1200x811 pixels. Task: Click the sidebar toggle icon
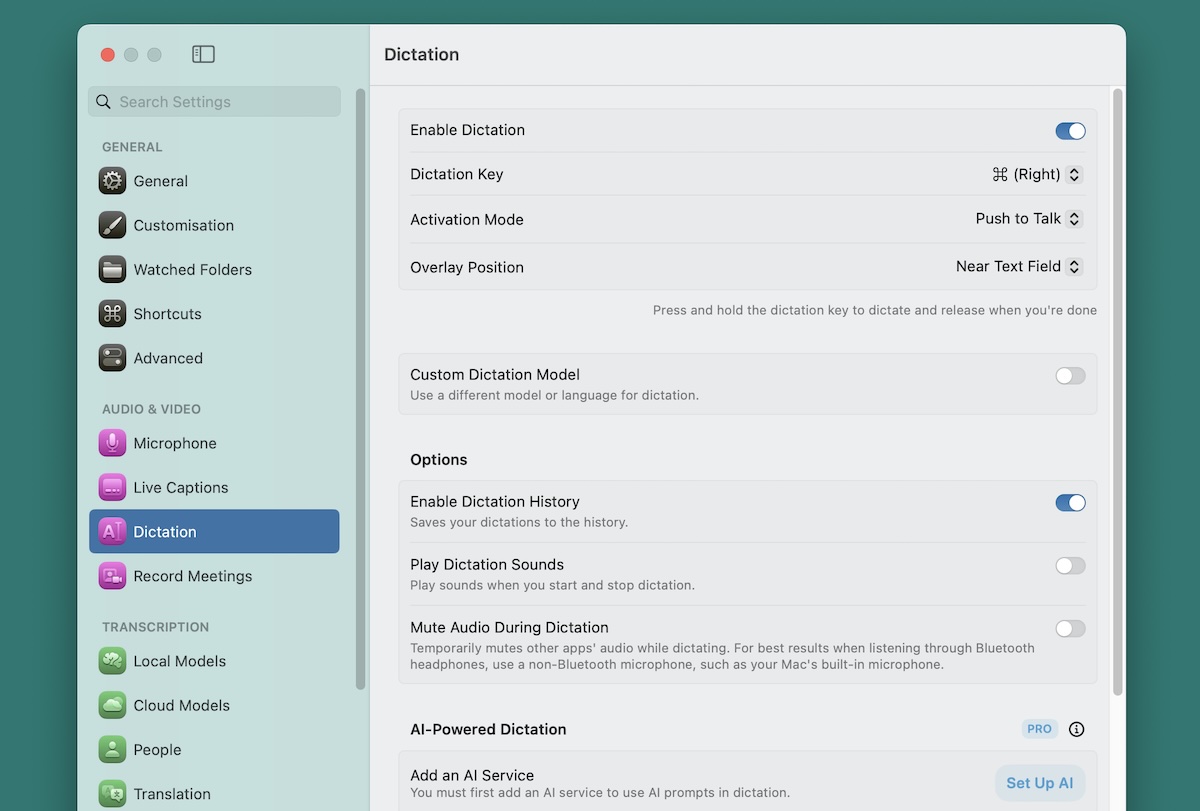[203, 54]
